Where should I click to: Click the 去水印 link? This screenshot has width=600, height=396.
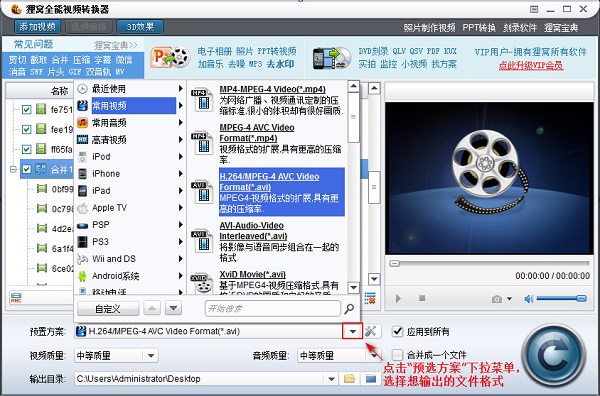coord(280,64)
